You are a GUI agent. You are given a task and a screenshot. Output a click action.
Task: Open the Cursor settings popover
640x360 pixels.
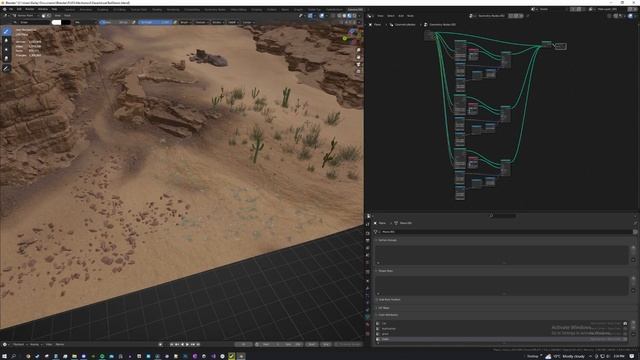[x=248, y=22]
